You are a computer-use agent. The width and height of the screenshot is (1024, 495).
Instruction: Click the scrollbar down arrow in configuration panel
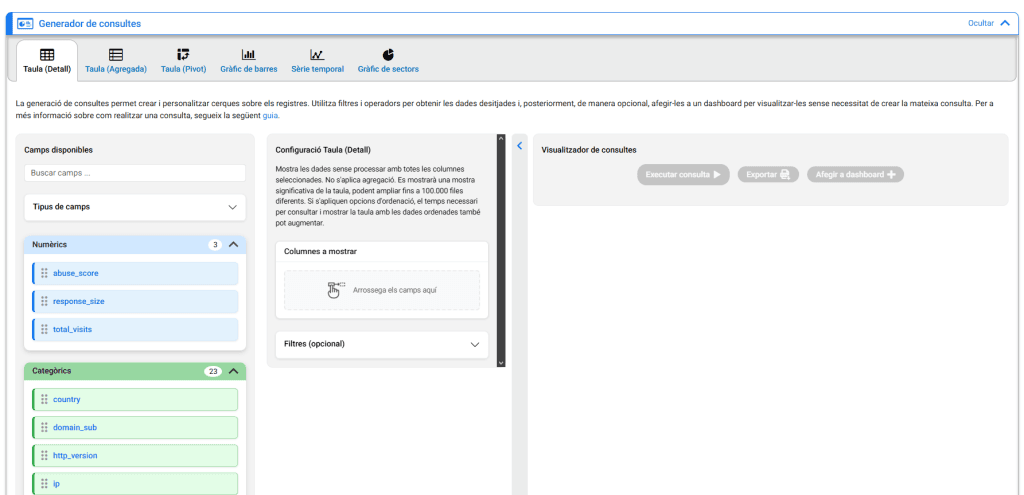(x=501, y=362)
